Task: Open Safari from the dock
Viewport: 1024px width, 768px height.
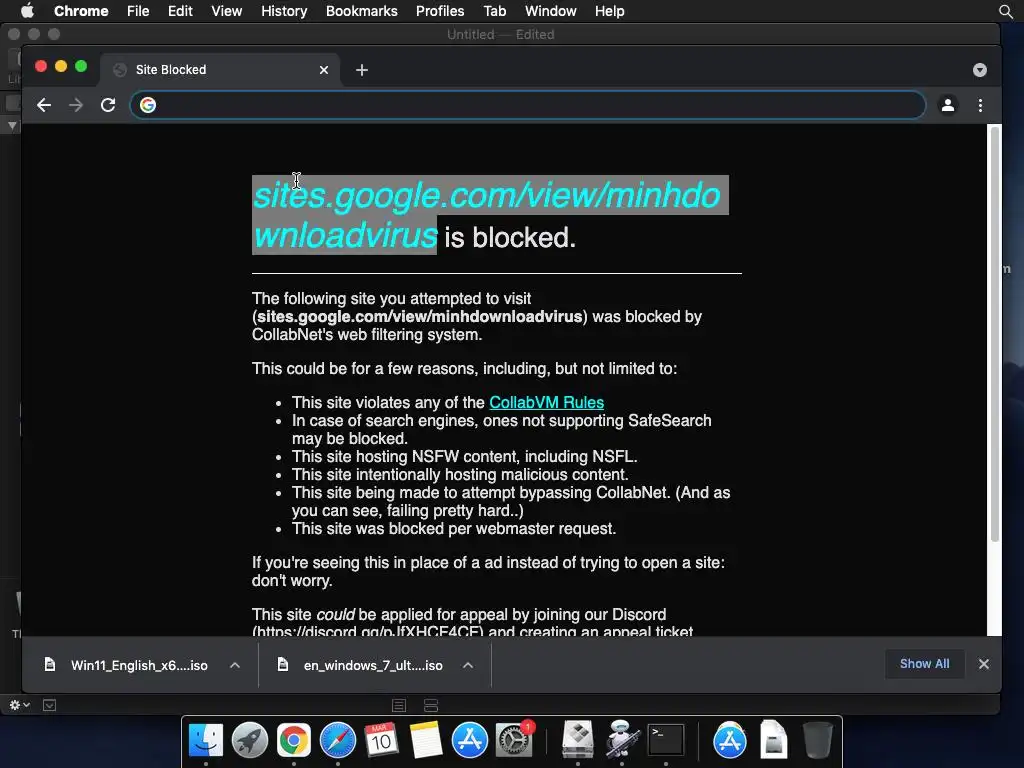Action: [x=338, y=740]
